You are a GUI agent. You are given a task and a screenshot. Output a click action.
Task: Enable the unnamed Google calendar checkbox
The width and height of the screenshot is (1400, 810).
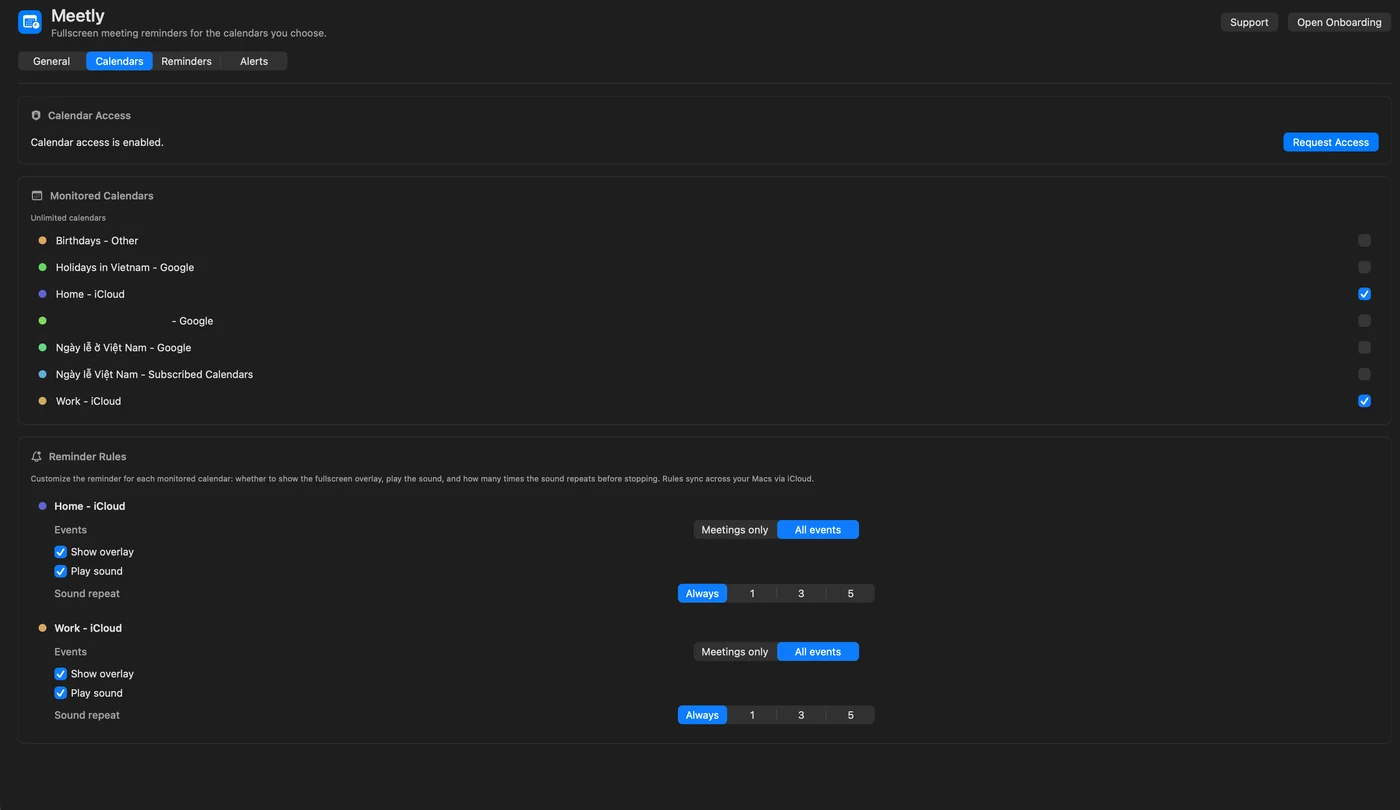1364,321
